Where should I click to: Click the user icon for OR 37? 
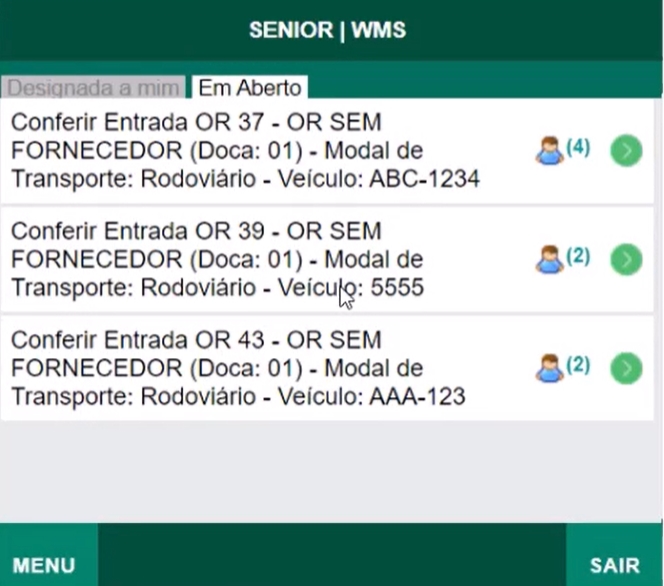[549, 151]
